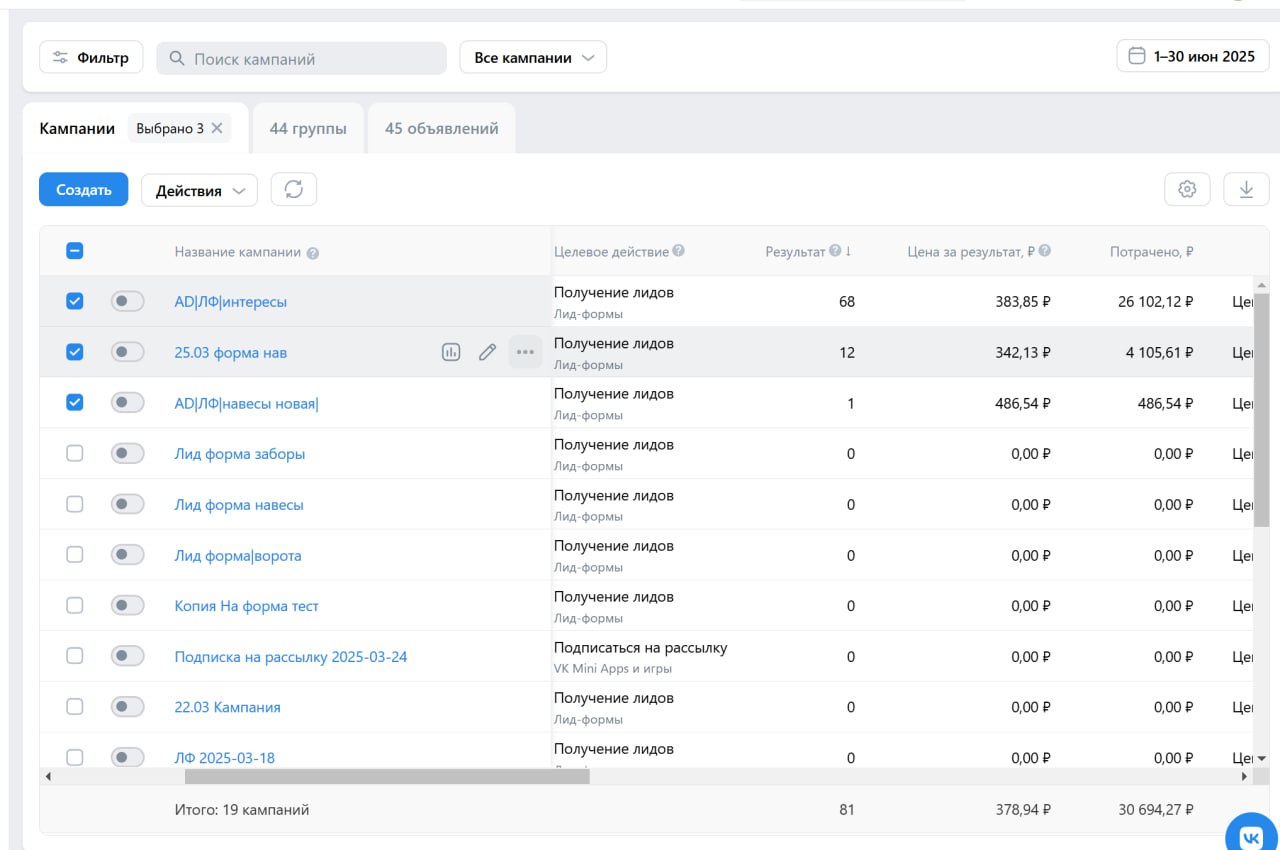Open the Действия dropdown
Screen dimensions: 1280x850
tap(199, 190)
